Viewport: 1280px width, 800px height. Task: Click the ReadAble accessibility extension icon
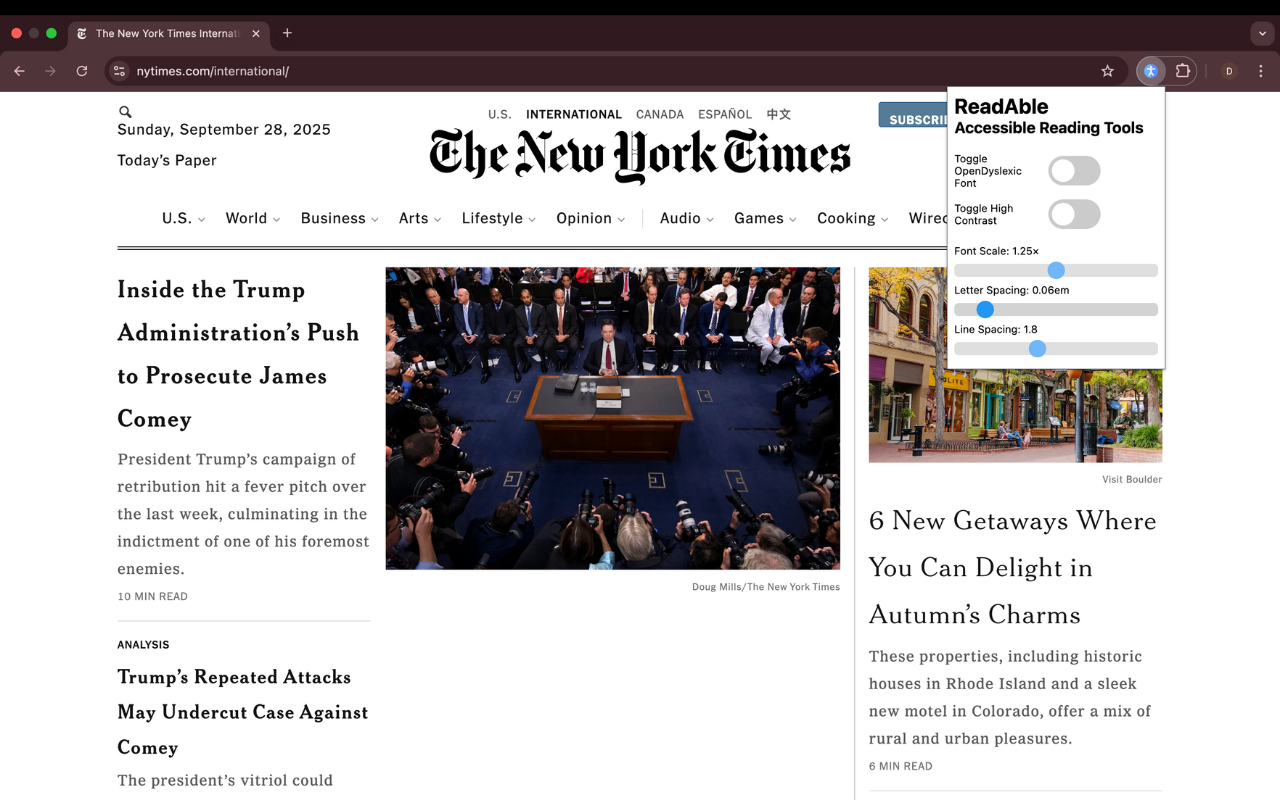tap(1150, 71)
